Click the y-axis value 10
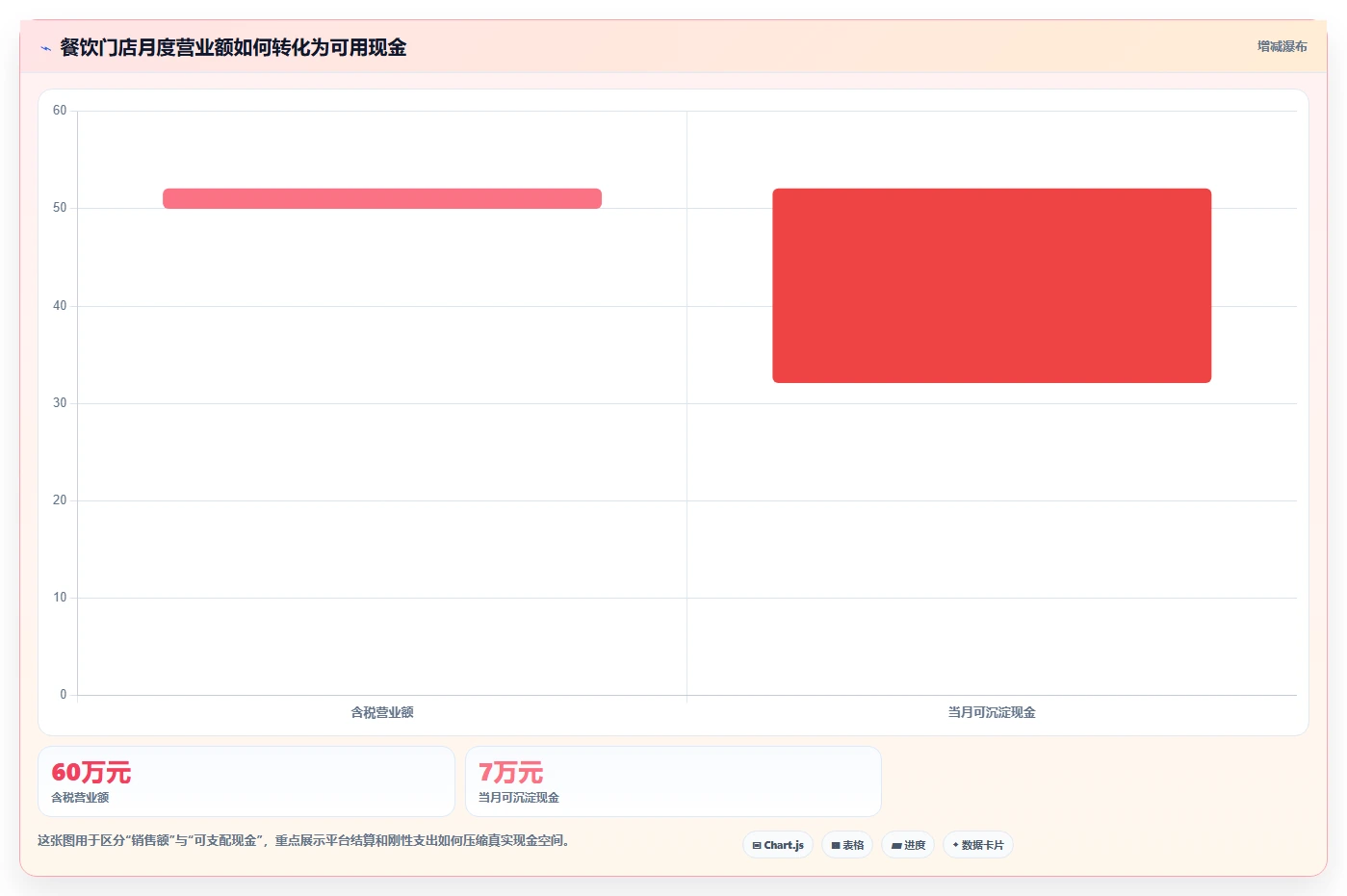 point(60,598)
